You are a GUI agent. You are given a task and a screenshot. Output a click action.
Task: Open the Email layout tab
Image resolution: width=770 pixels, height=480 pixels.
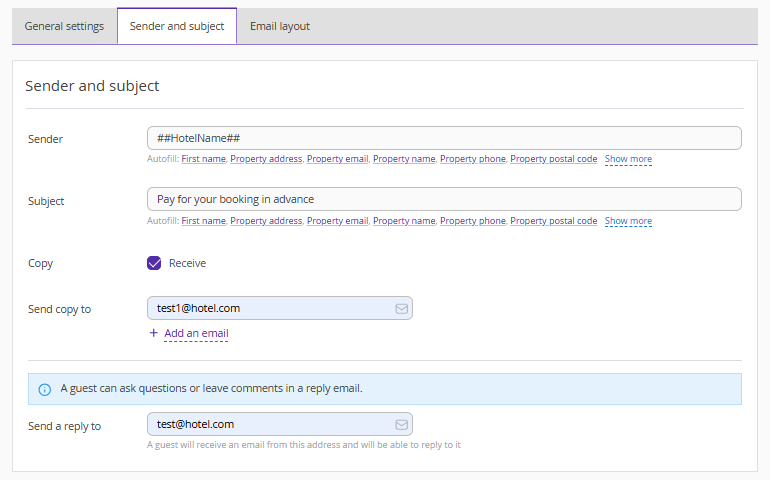click(x=280, y=26)
